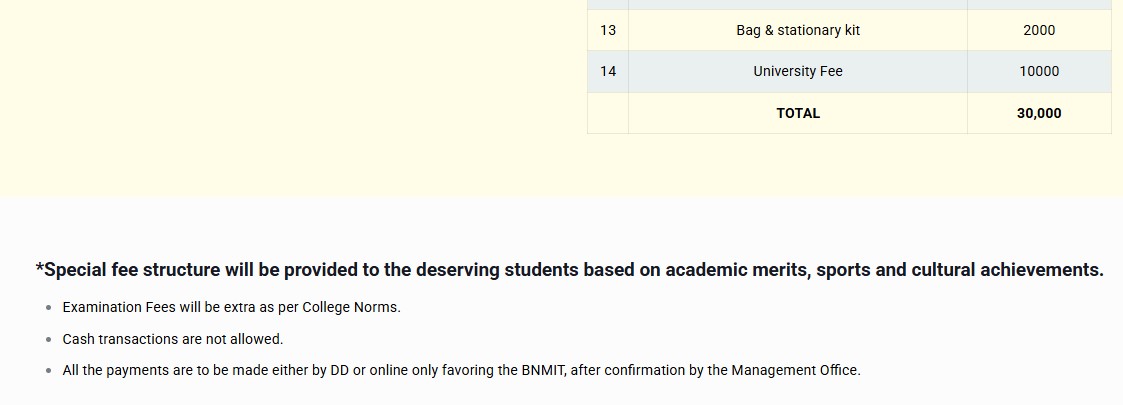
Task: Click the bullet before Examination Fees
Action: tap(49, 308)
